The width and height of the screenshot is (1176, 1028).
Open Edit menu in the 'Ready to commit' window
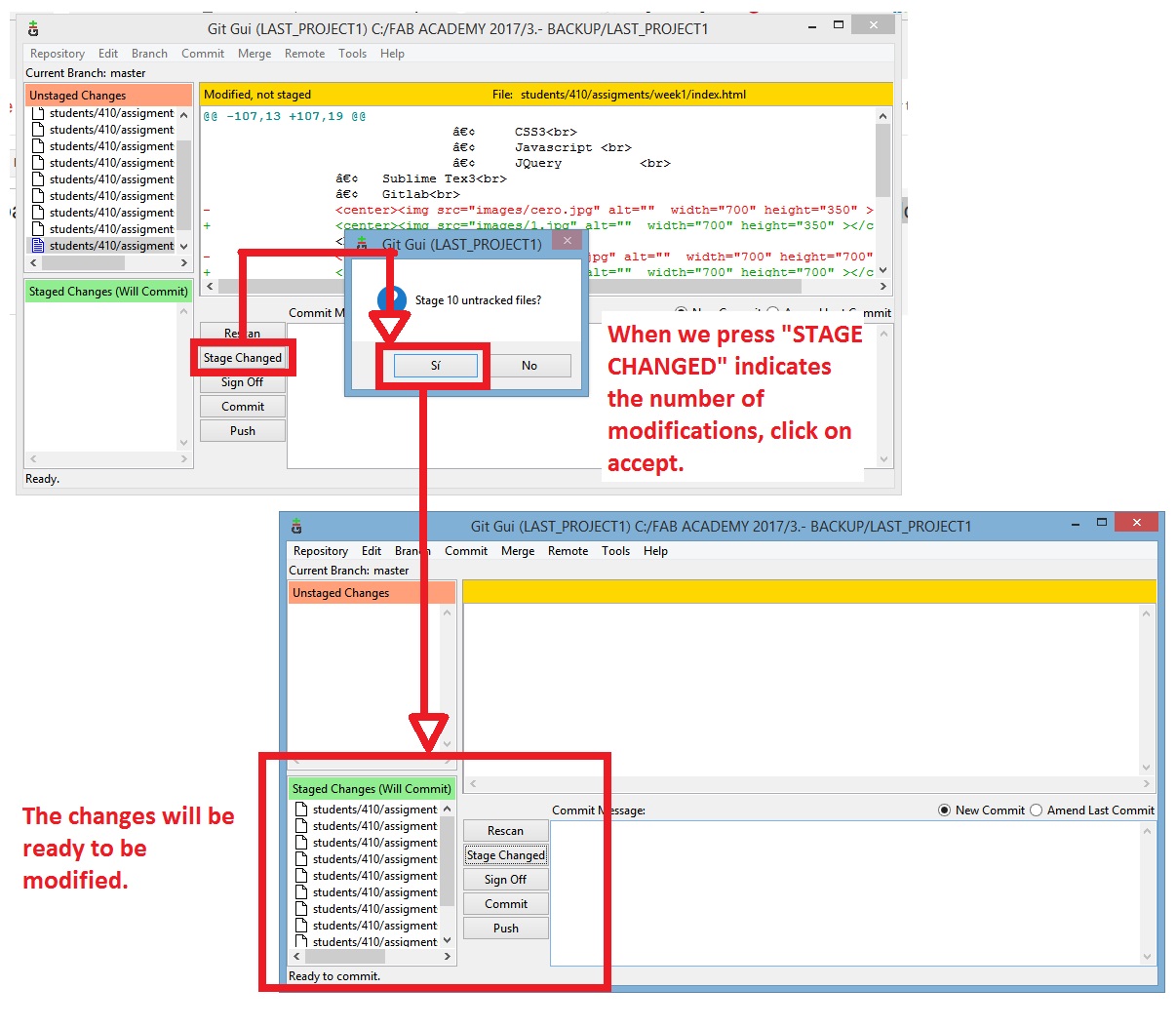[372, 551]
